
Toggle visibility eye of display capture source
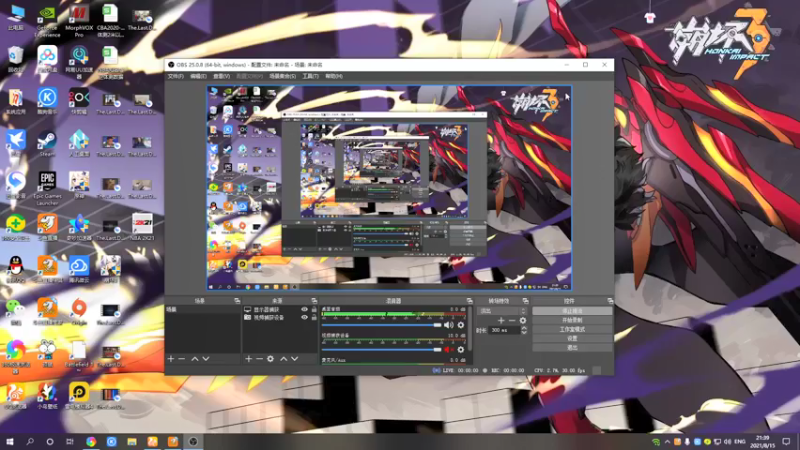(305, 310)
